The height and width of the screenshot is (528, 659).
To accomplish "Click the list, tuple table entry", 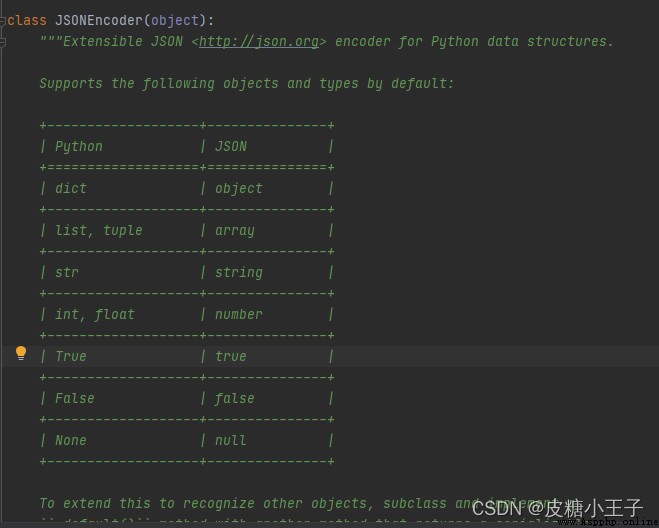I will (x=99, y=230).
